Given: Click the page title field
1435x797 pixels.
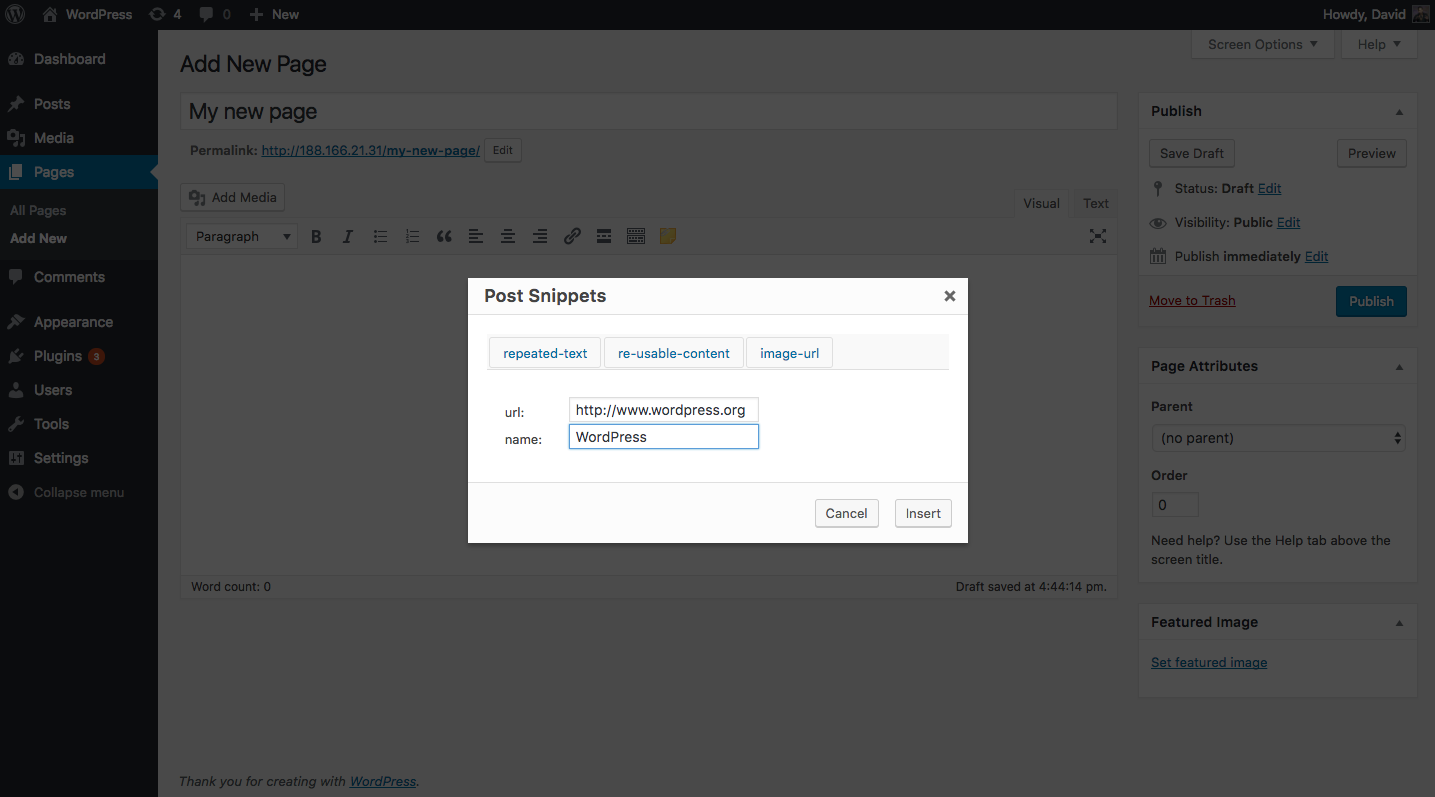Looking at the screenshot, I should click(x=648, y=111).
